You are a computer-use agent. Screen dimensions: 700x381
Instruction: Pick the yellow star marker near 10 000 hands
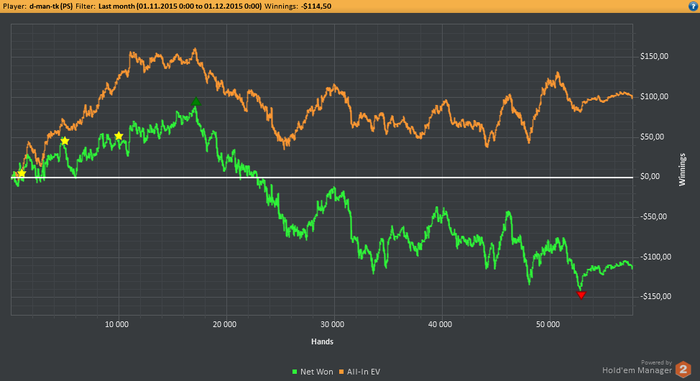[x=118, y=136]
